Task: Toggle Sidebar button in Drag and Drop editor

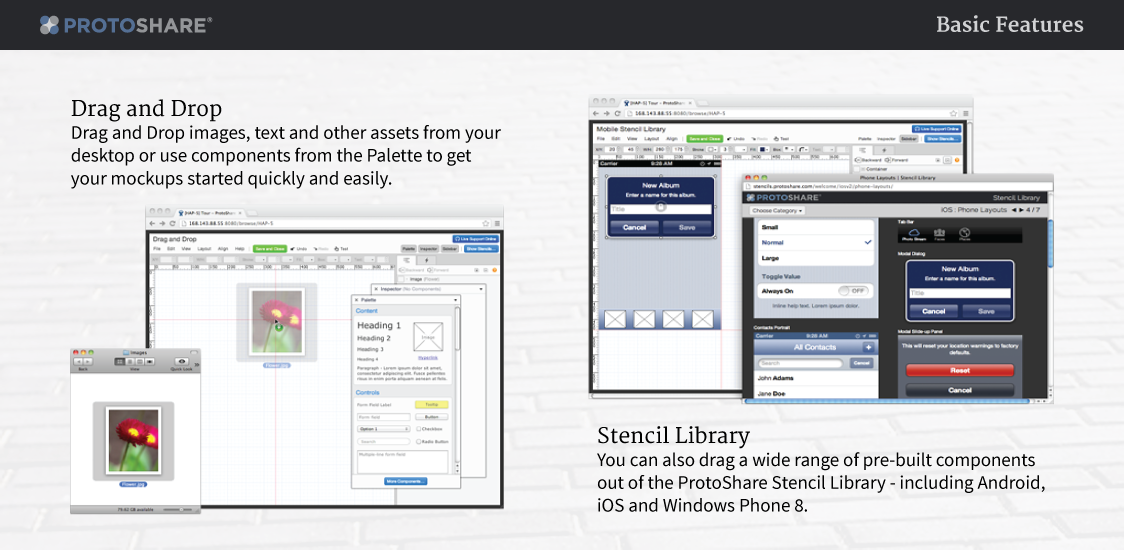Action: pyautogui.click(x=449, y=249)
